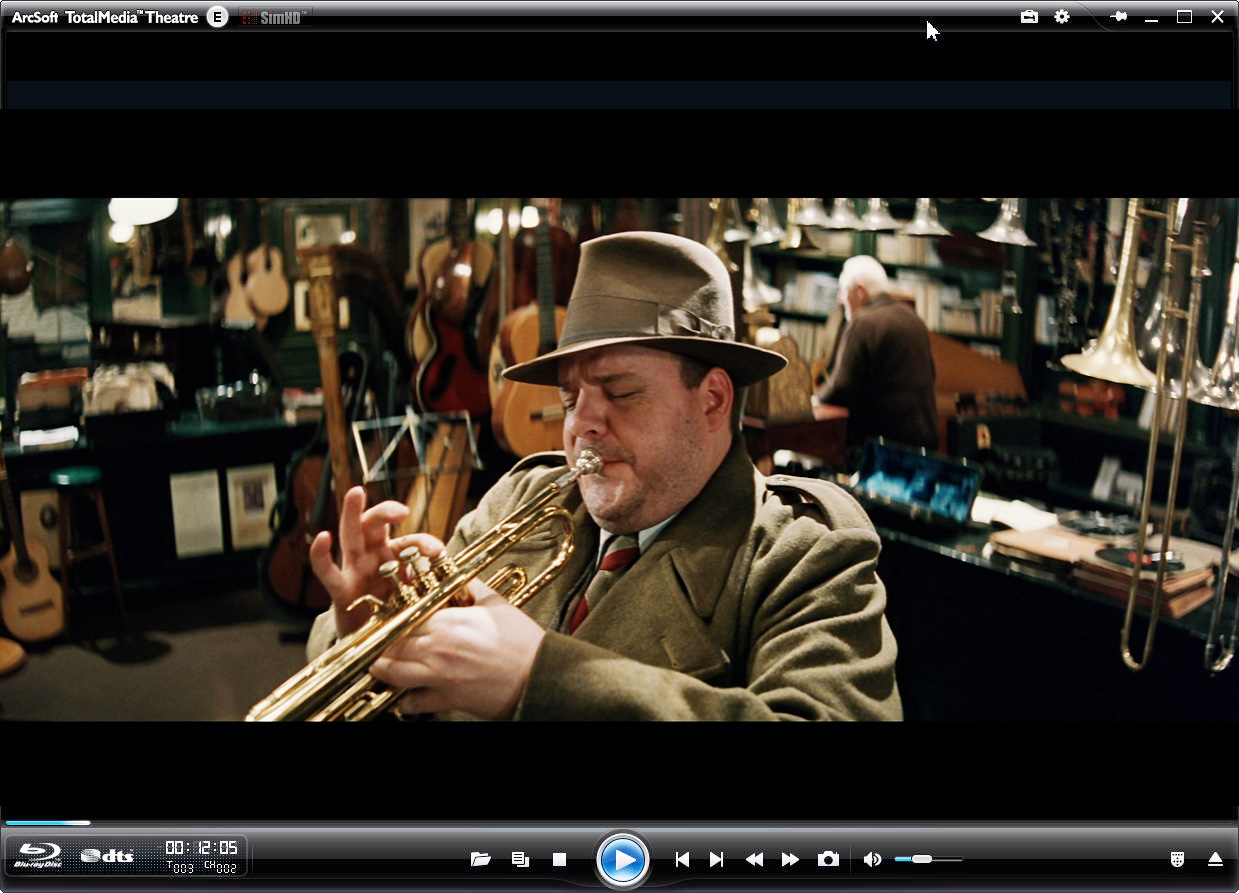The image size is (1239, 893).
Task: Click the playback progress seek bar
Action: coord(619,823)
